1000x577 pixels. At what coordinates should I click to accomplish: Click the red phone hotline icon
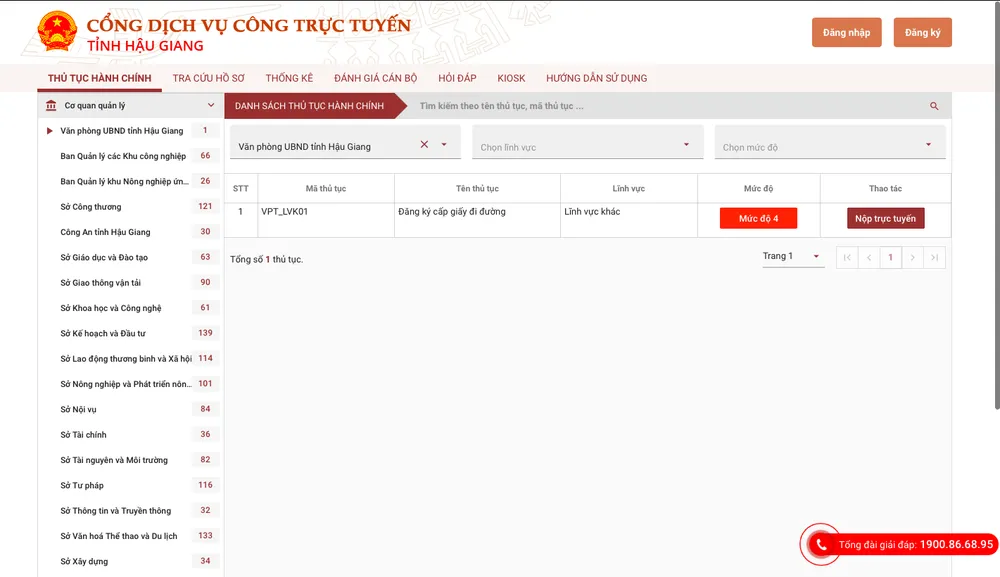click(x=821, y=545)
